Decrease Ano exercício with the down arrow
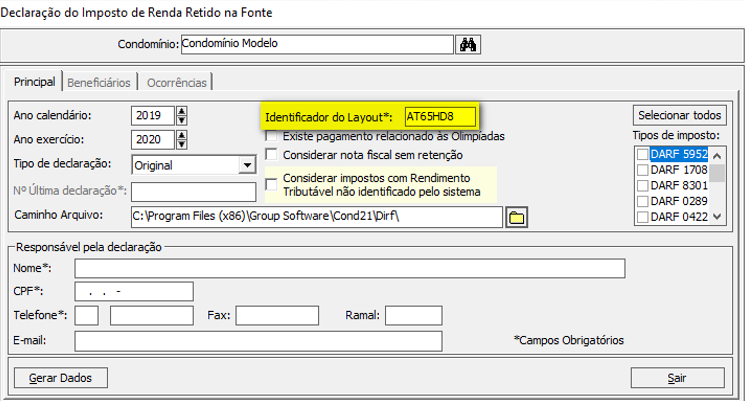The image size is (745, 401). pyautogui.click(x=181, y=144)
